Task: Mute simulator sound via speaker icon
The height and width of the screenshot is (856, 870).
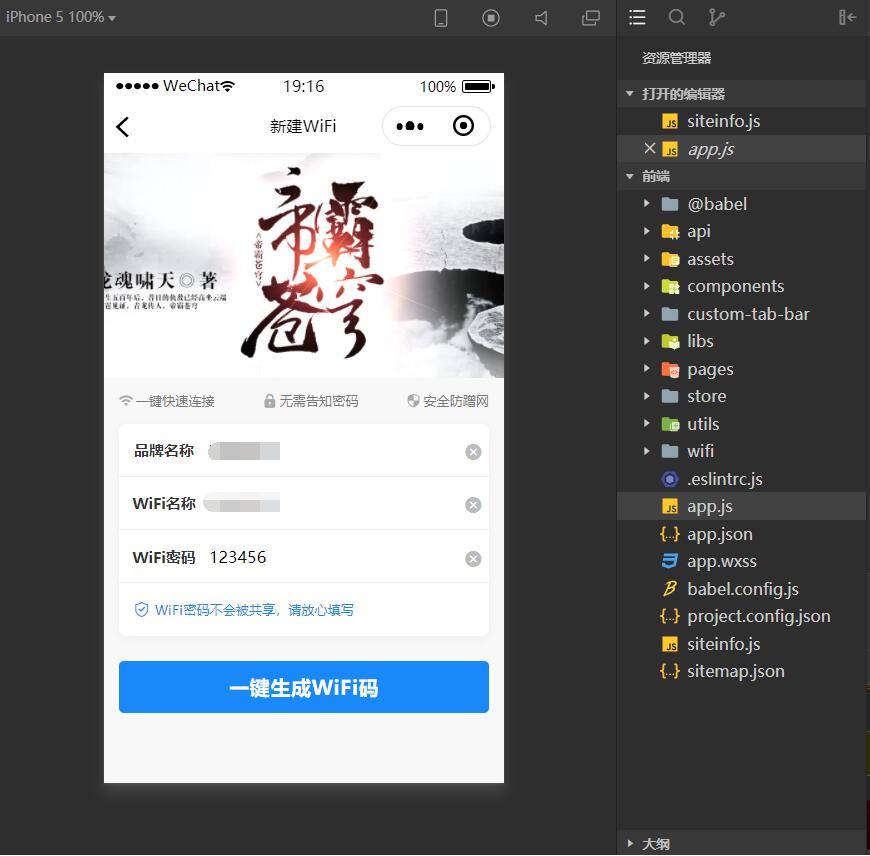Action: pyautogui.click(x=540, y=17)
